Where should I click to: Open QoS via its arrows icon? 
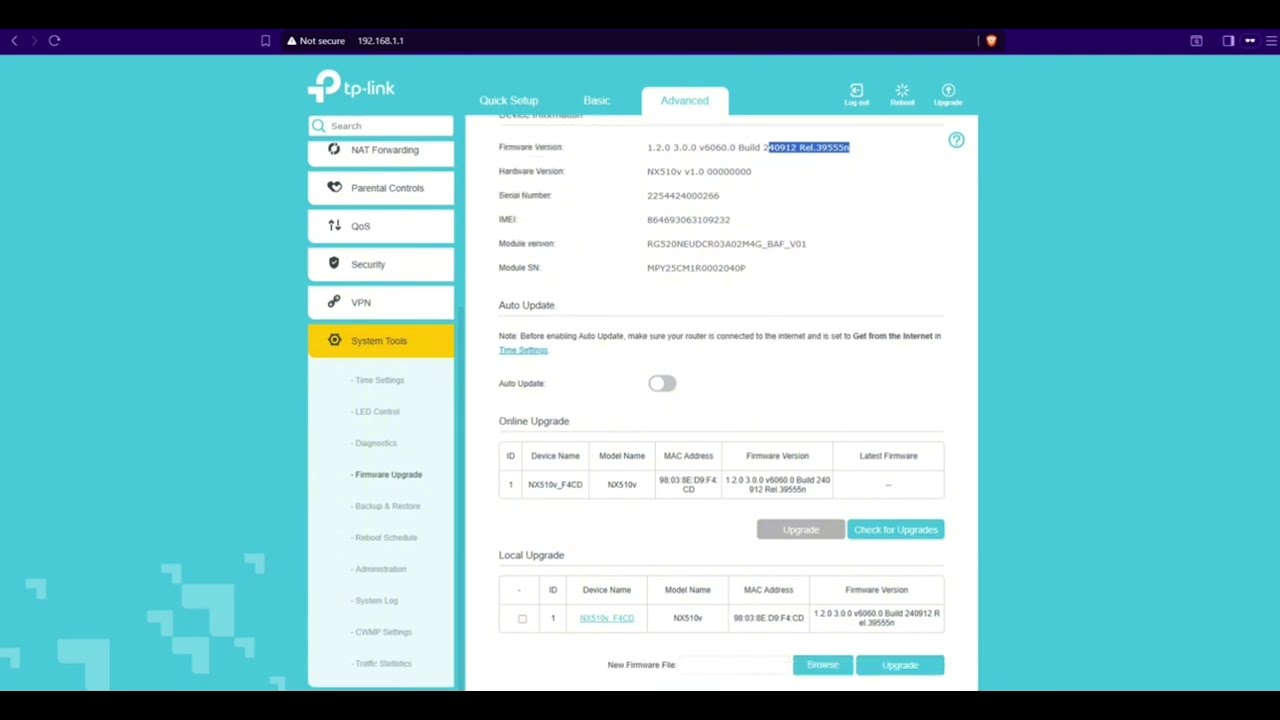click(334, 226)
